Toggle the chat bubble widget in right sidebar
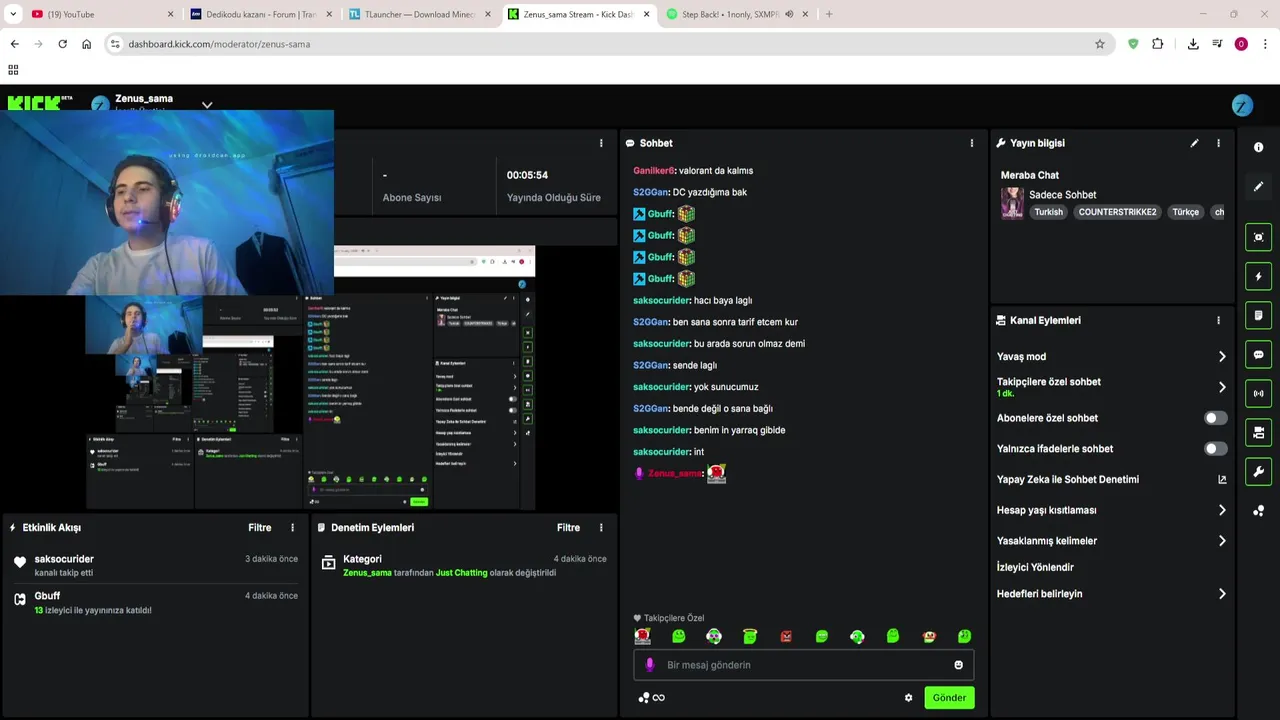Image resolution: width=1280 pixels, height=720 pixels. pyautogui.click(x=1258, y=354)
